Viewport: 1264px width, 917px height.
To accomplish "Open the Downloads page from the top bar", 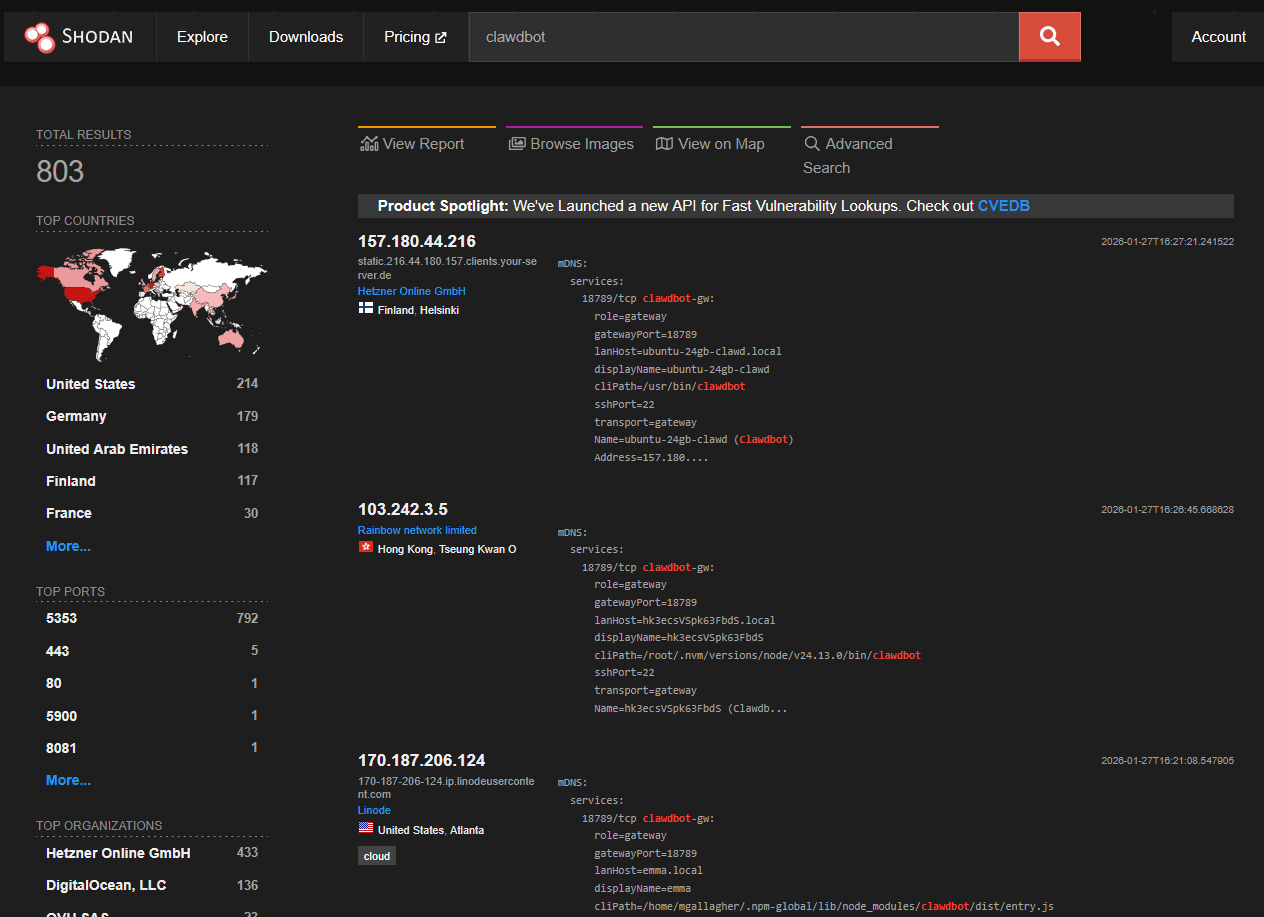I will click(305, 36).
